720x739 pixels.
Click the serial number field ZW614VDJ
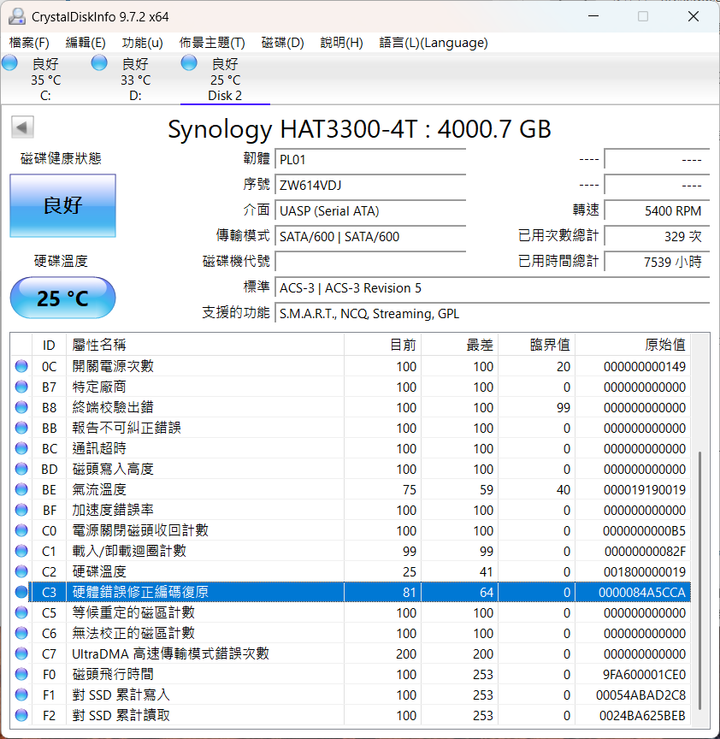tap(369, 185)
